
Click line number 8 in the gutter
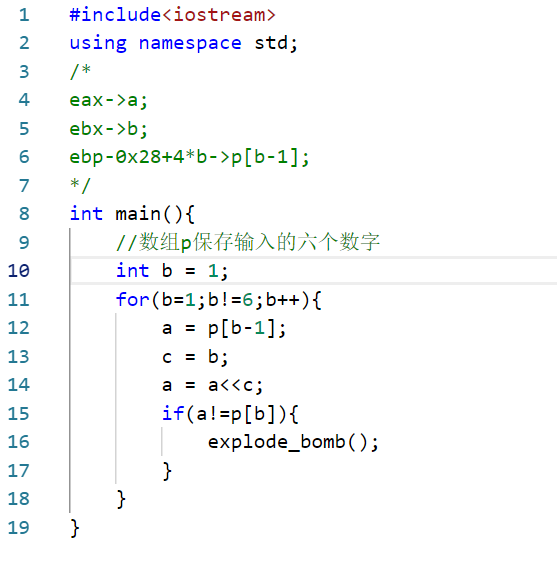tap(24, 214)
